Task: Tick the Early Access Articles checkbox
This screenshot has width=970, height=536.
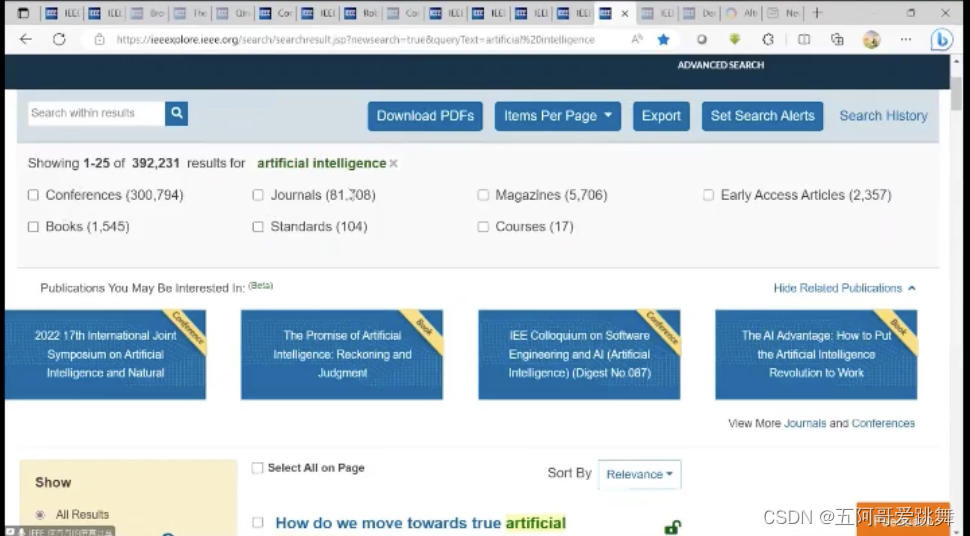Action: [x=708, y=195]
